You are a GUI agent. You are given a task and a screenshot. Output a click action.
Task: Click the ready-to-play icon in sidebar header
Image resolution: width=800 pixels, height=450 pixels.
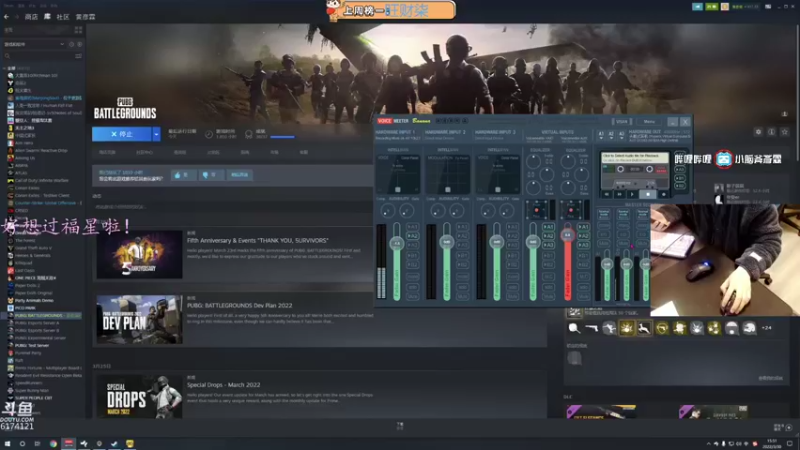pos(79,44)
